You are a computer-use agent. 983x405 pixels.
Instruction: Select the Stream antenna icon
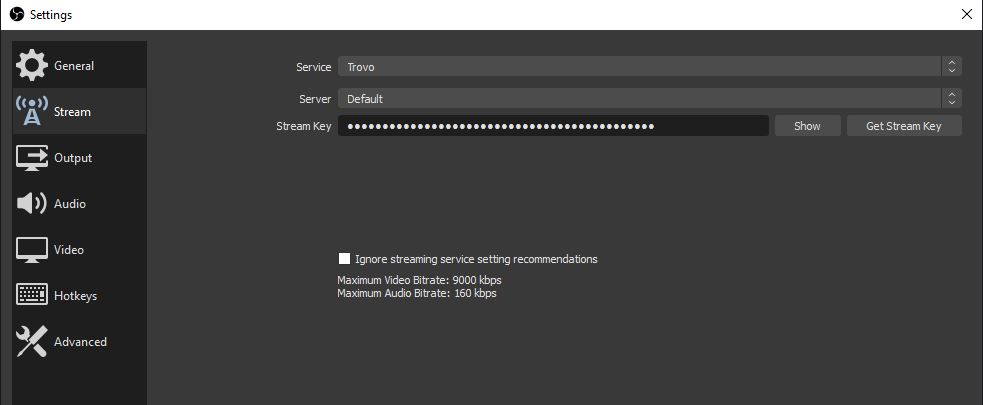pyautogui.click(x=32, y=112)
